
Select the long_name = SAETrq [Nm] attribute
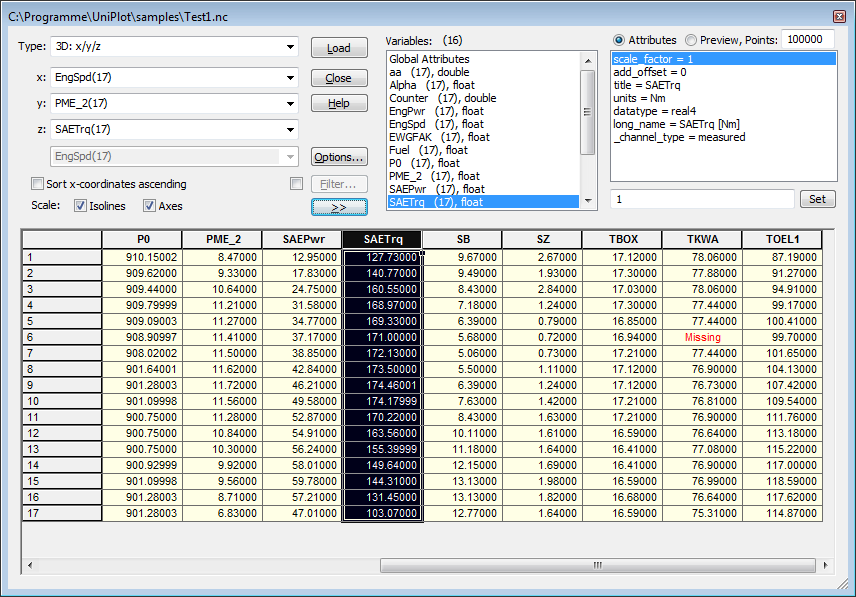pyautogui.click(x=723, y=124)
